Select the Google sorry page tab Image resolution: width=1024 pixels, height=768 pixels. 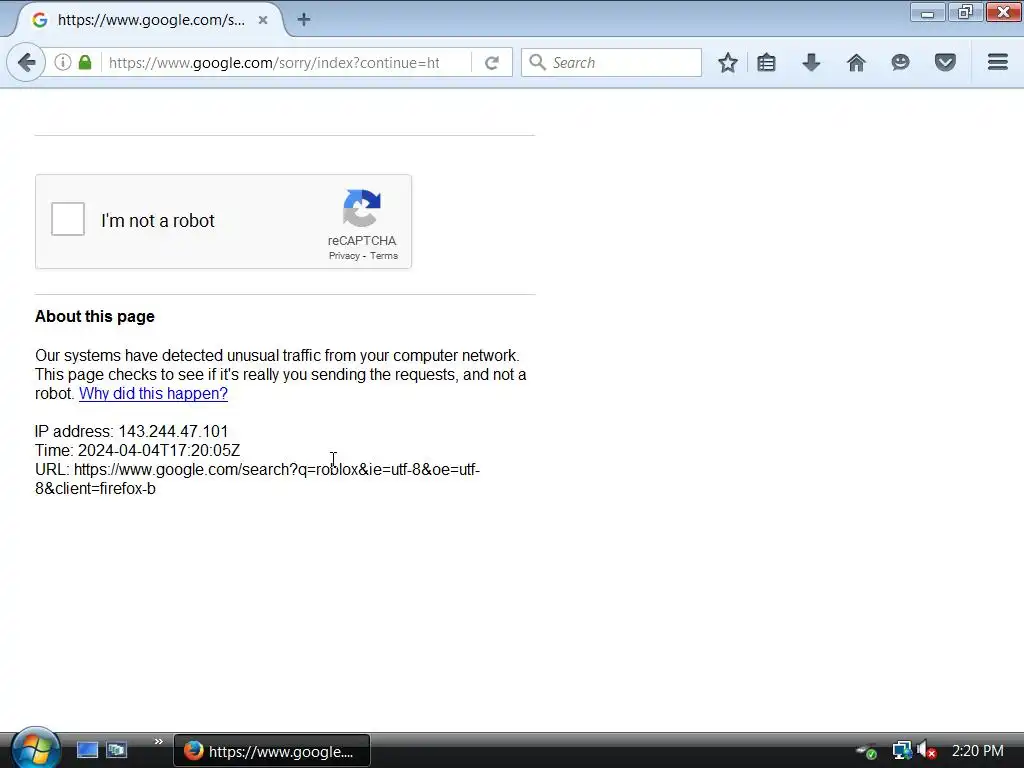tap(150, 20)
